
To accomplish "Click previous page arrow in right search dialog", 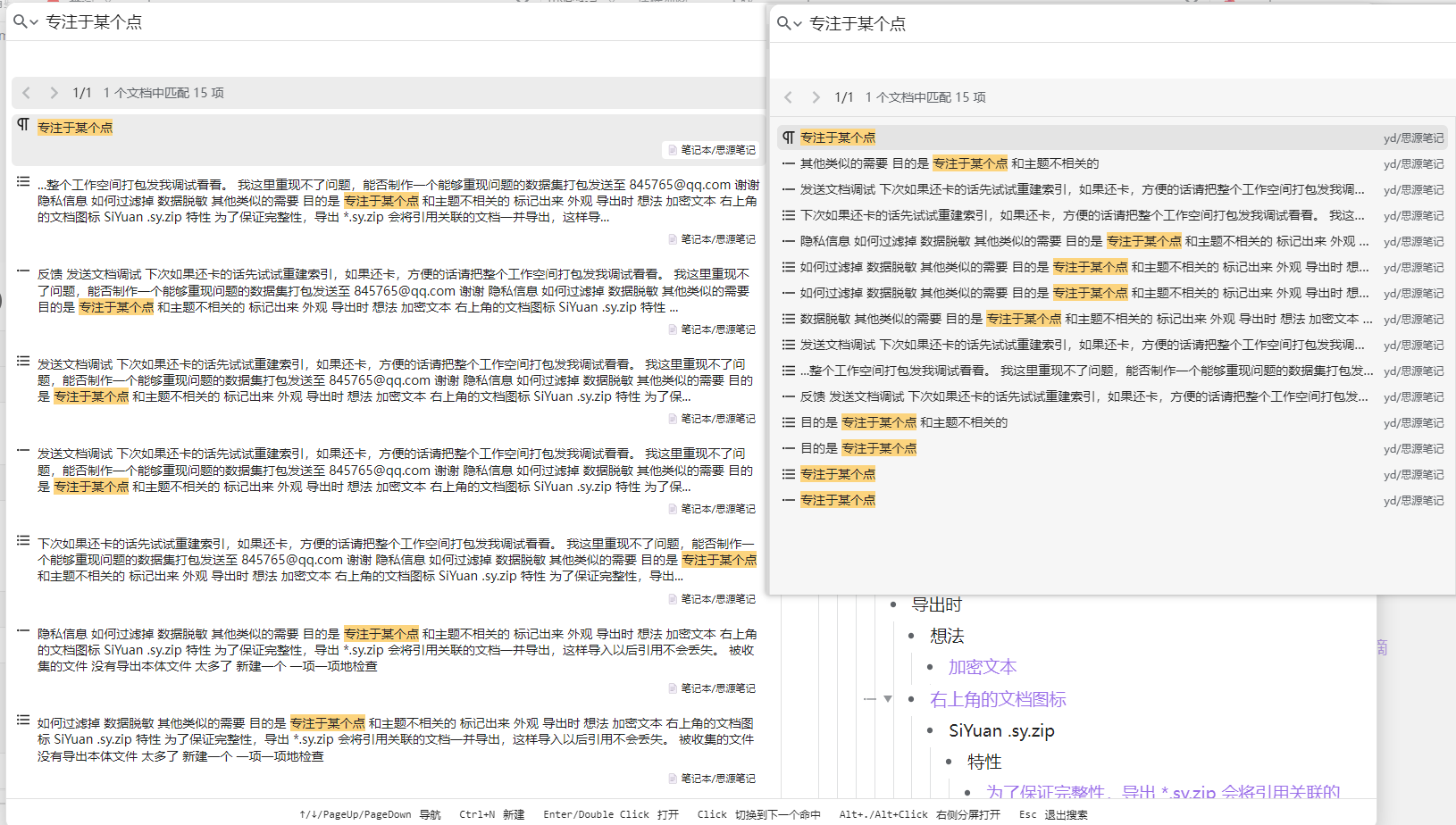I will click(789, 97).
